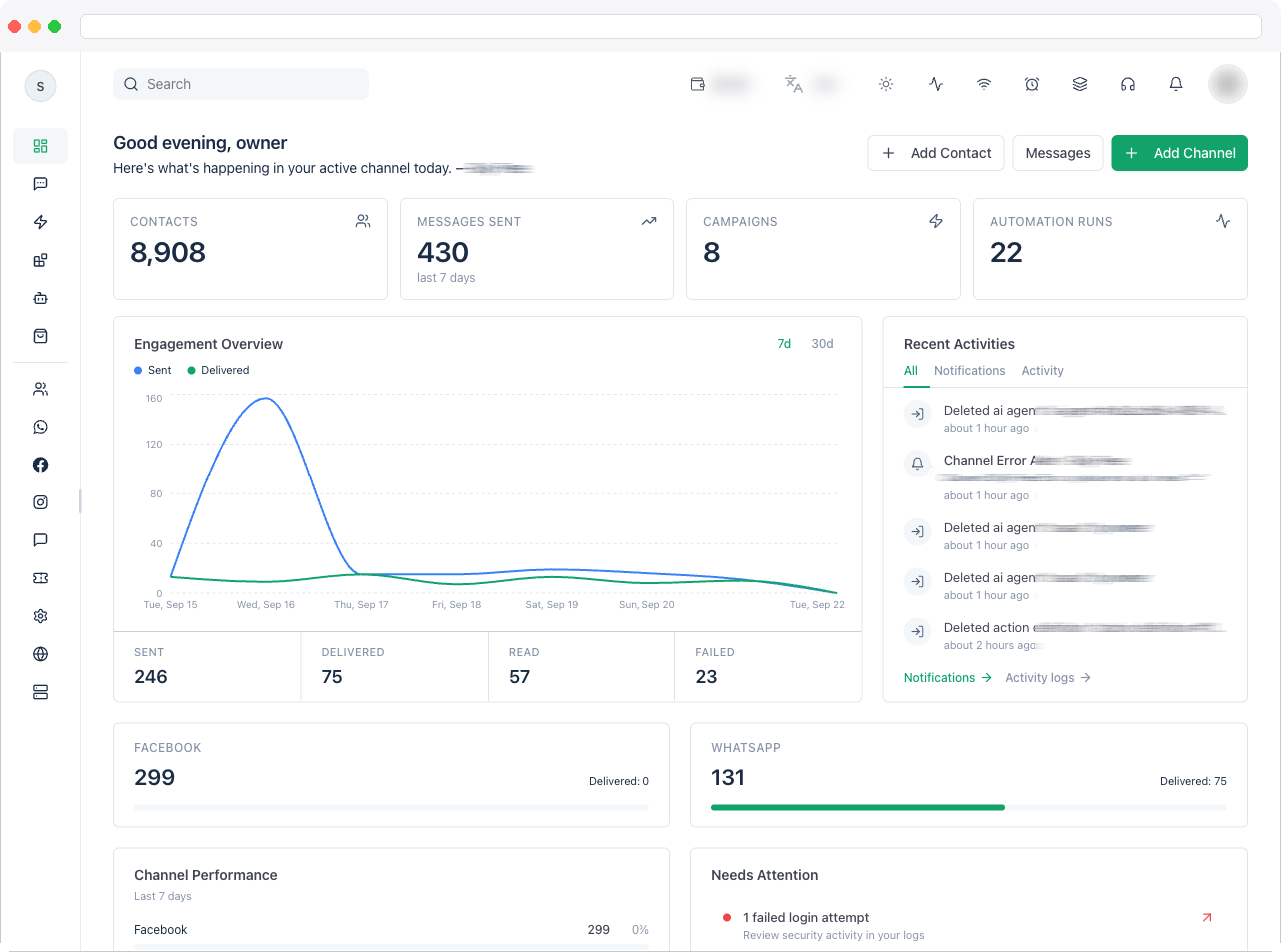Viewport: 1281px width, 952px height.
Task: Click the Add Contact button
Action: (936, 153)
